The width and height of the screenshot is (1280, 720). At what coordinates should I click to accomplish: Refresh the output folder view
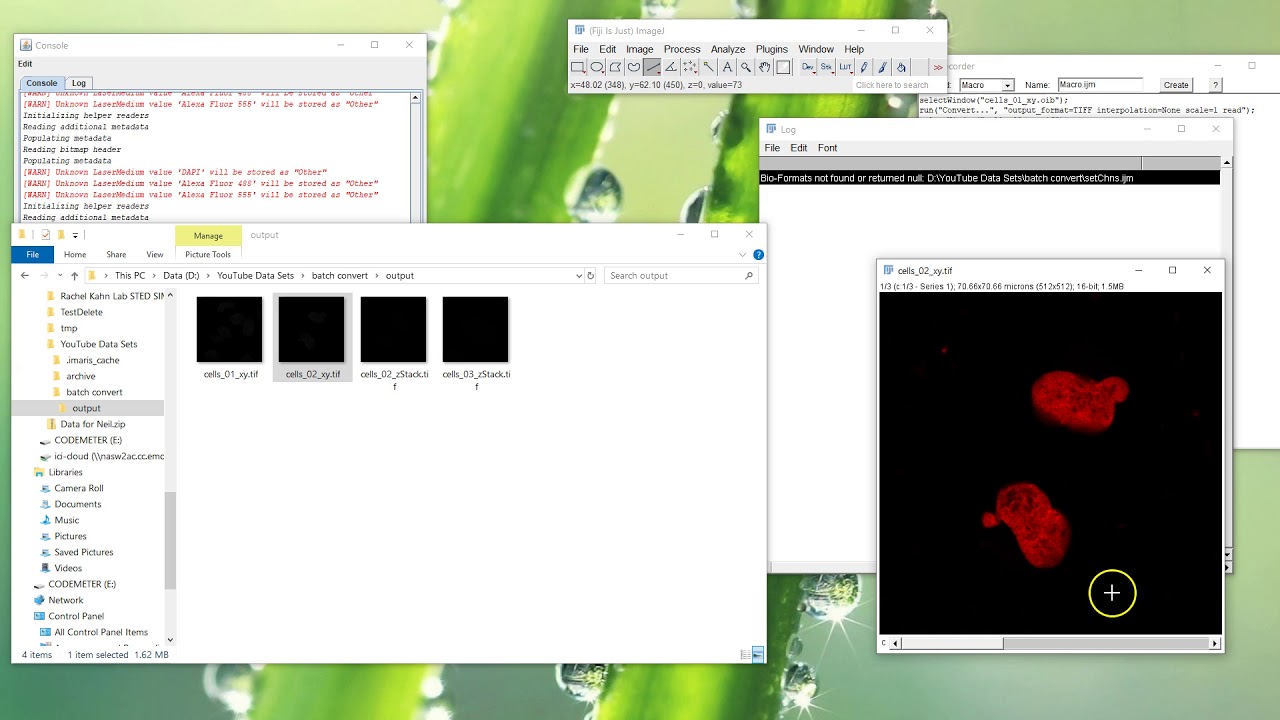591,275
